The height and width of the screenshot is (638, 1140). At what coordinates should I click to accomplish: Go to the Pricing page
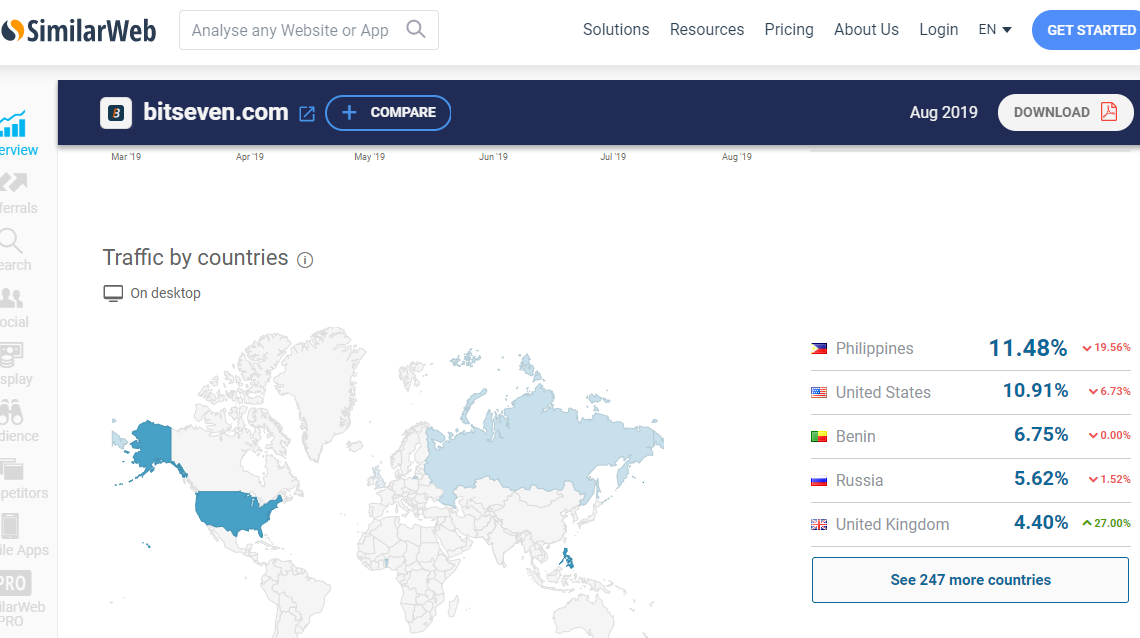[789, 30]
